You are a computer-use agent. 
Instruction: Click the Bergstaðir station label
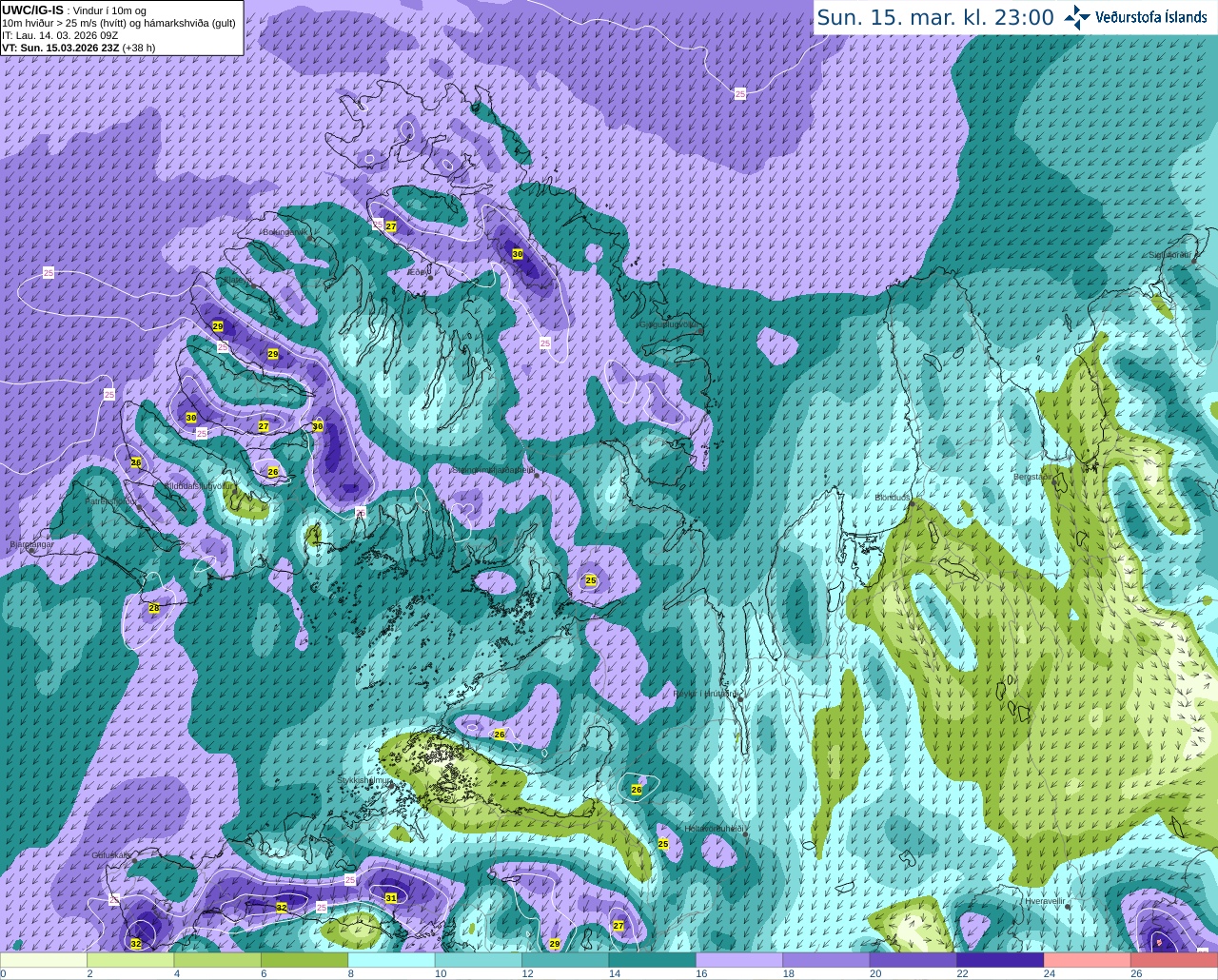click(1034, 477)
